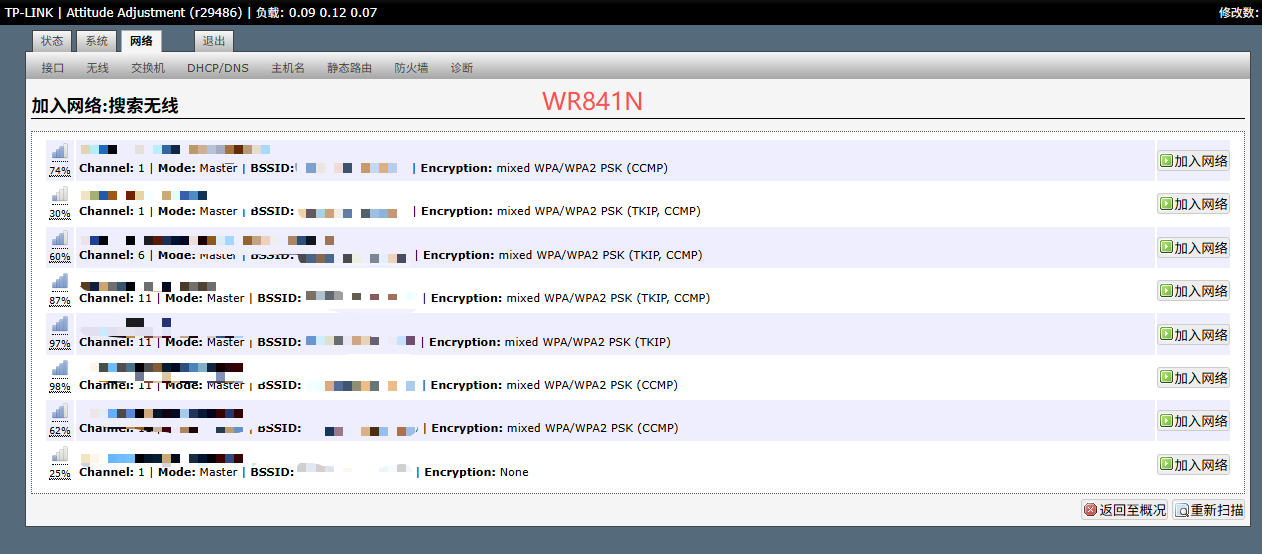Join the network with 98% signal
The image size is (1262, 554).
coord(1193,377)
